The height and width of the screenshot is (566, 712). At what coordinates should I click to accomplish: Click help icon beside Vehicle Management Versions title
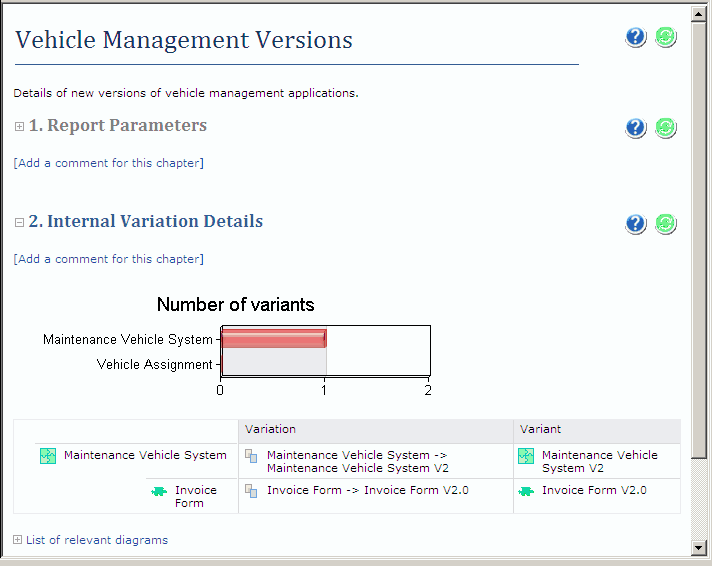pos(636,37)
